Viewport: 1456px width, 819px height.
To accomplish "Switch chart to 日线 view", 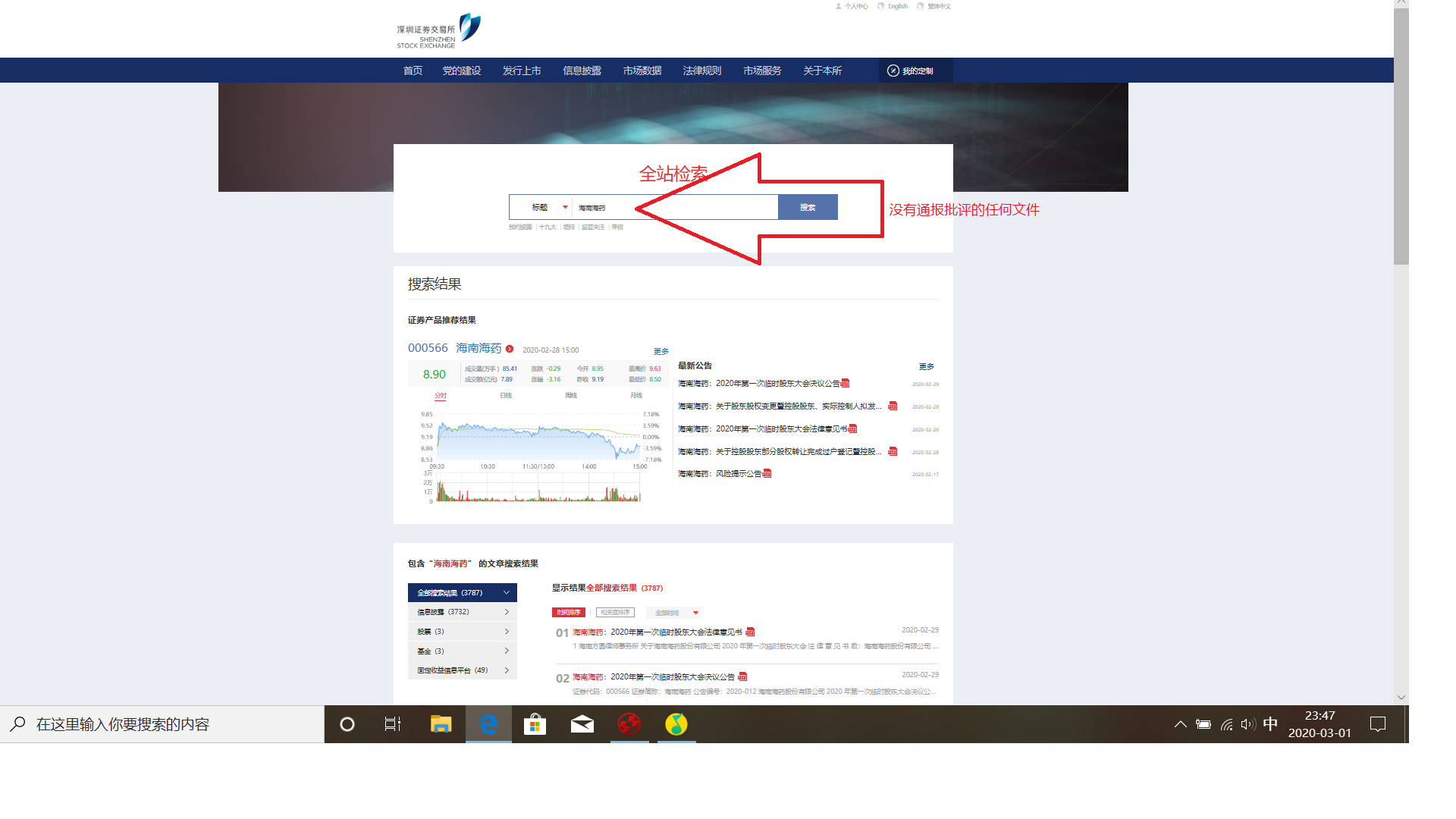I will [x=506, y=395].
